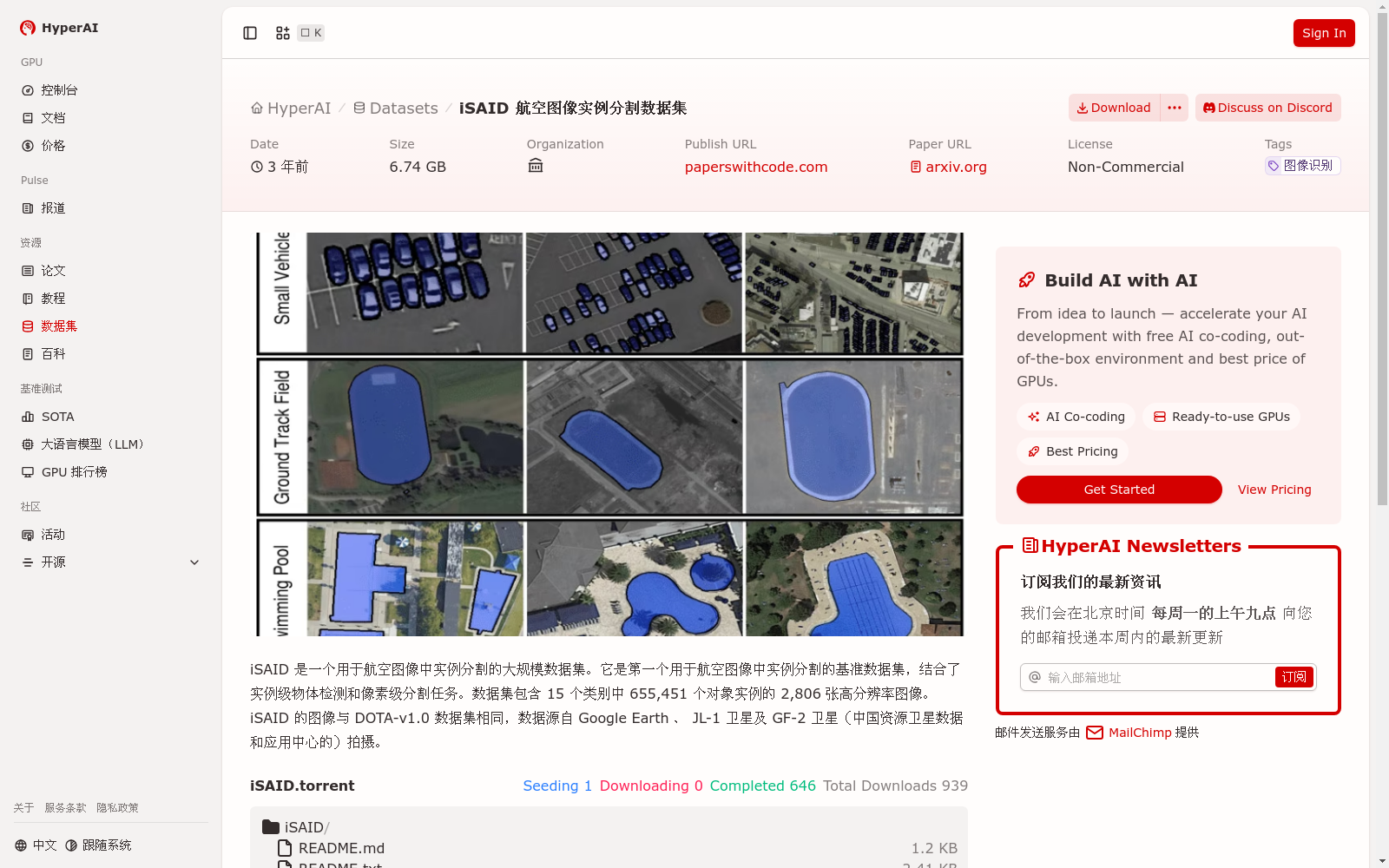Open the arxiv.org paper link
1389x868 pixels.
tap(948, 167)
